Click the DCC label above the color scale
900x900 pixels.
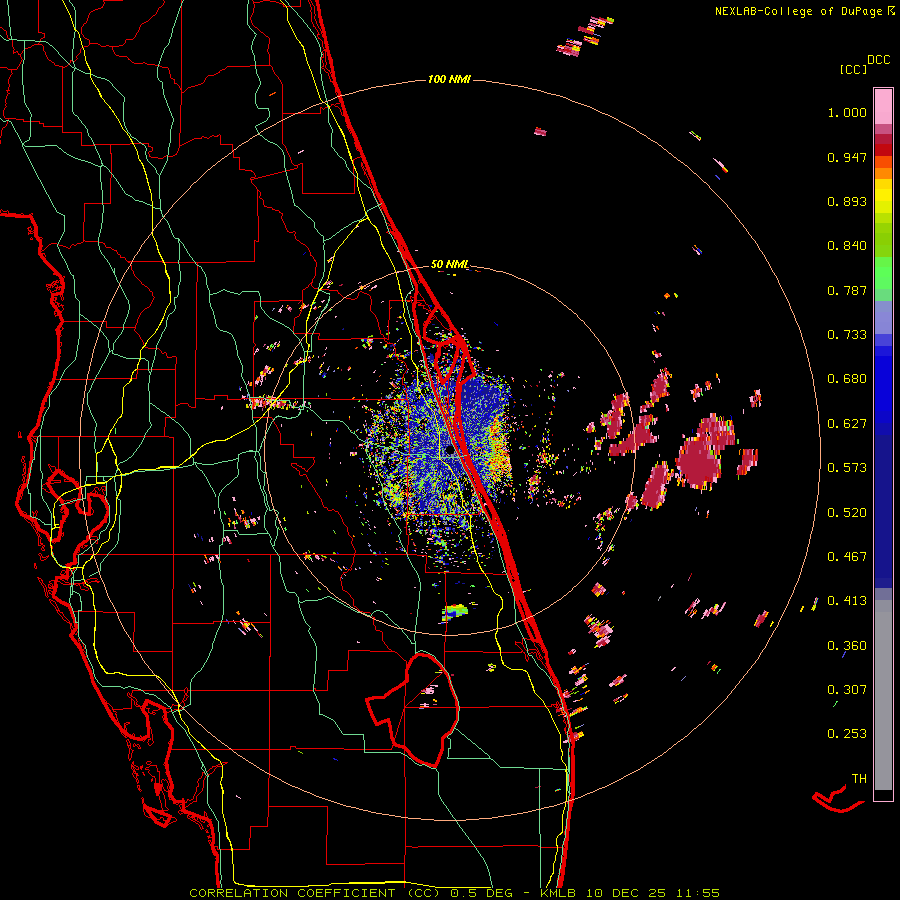(879, 60)
